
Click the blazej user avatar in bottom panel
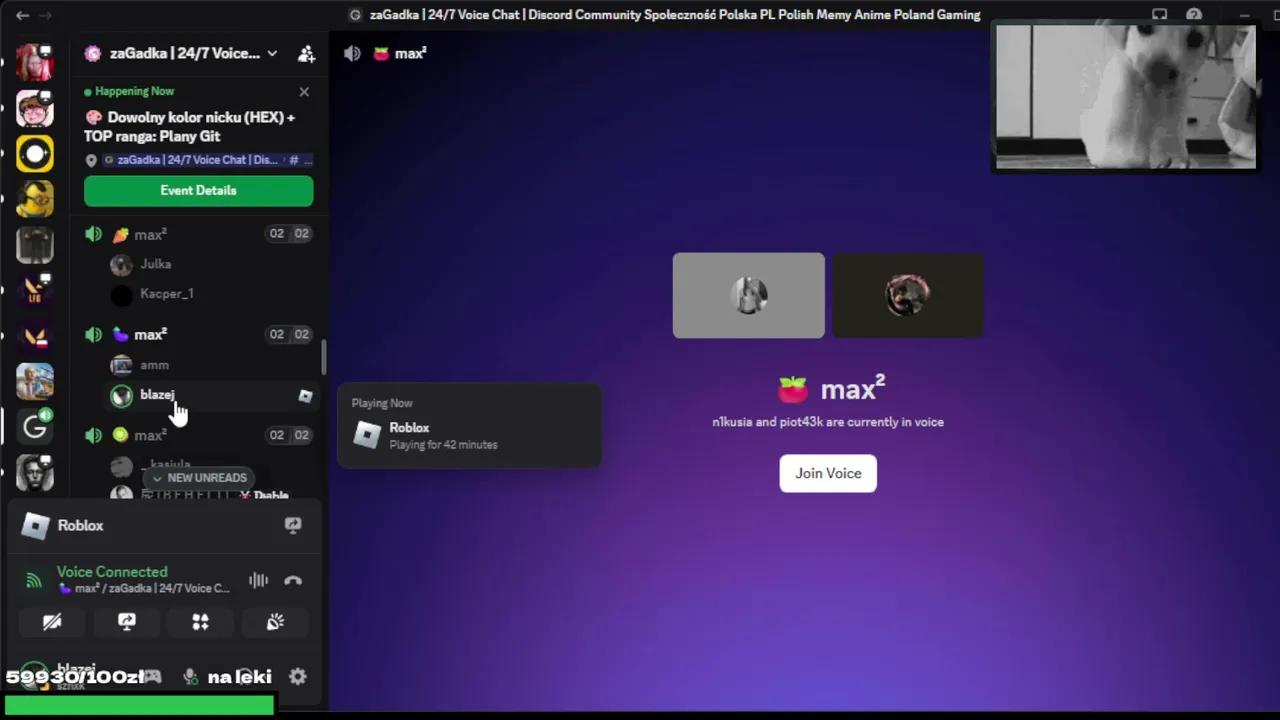(34, 676)
